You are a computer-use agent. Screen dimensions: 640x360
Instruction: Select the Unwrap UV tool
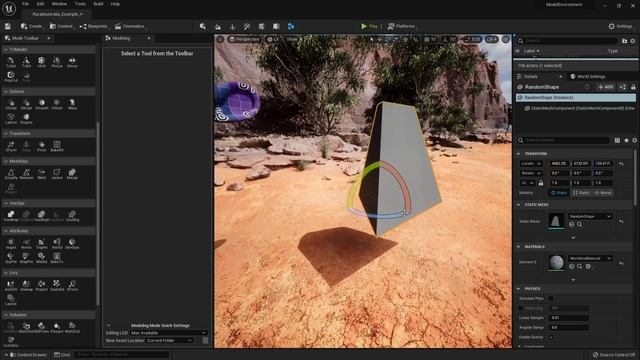26,285
